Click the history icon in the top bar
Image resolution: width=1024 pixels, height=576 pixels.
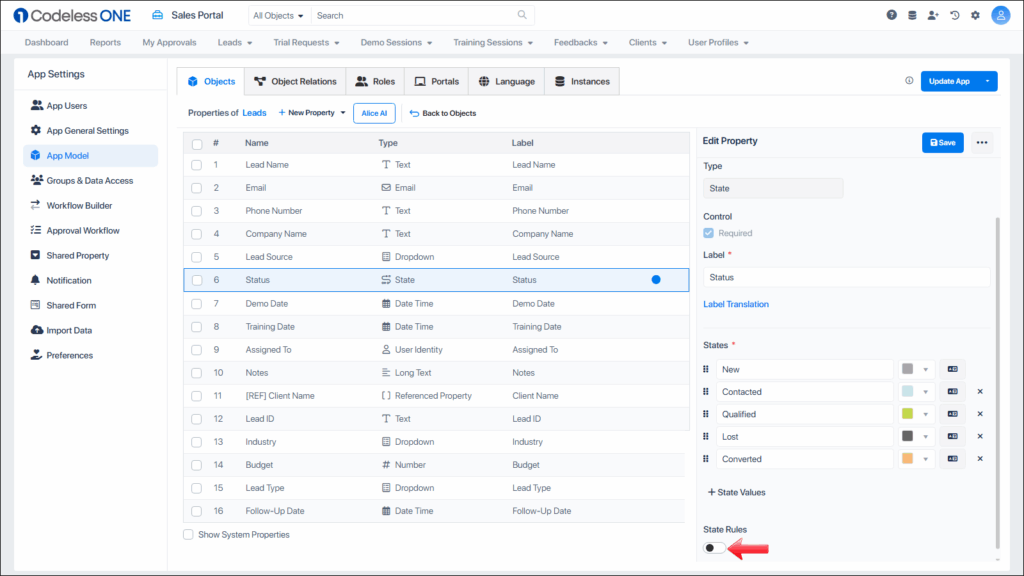pyautogui.click(x=954, y=14)
